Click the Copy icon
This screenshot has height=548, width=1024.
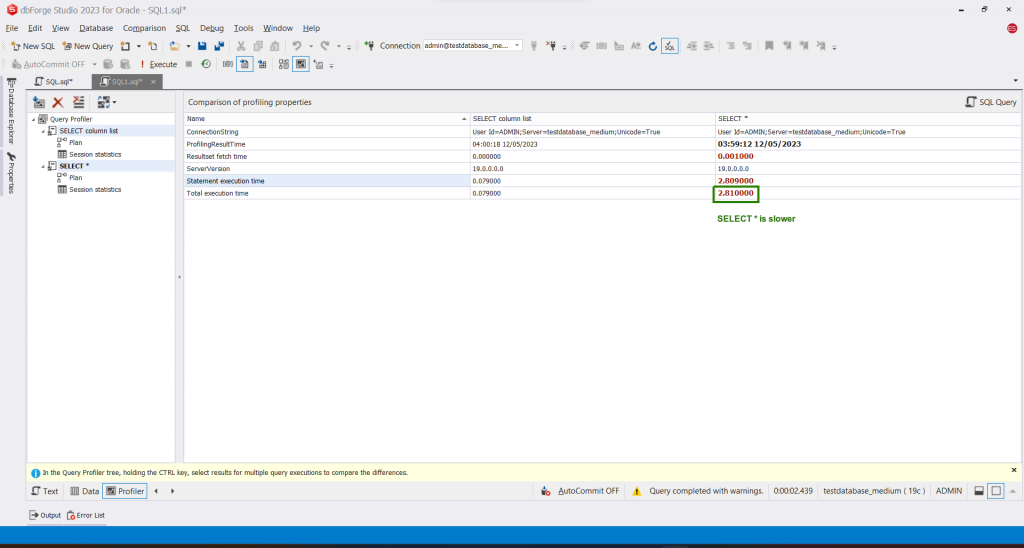[258, 46]
